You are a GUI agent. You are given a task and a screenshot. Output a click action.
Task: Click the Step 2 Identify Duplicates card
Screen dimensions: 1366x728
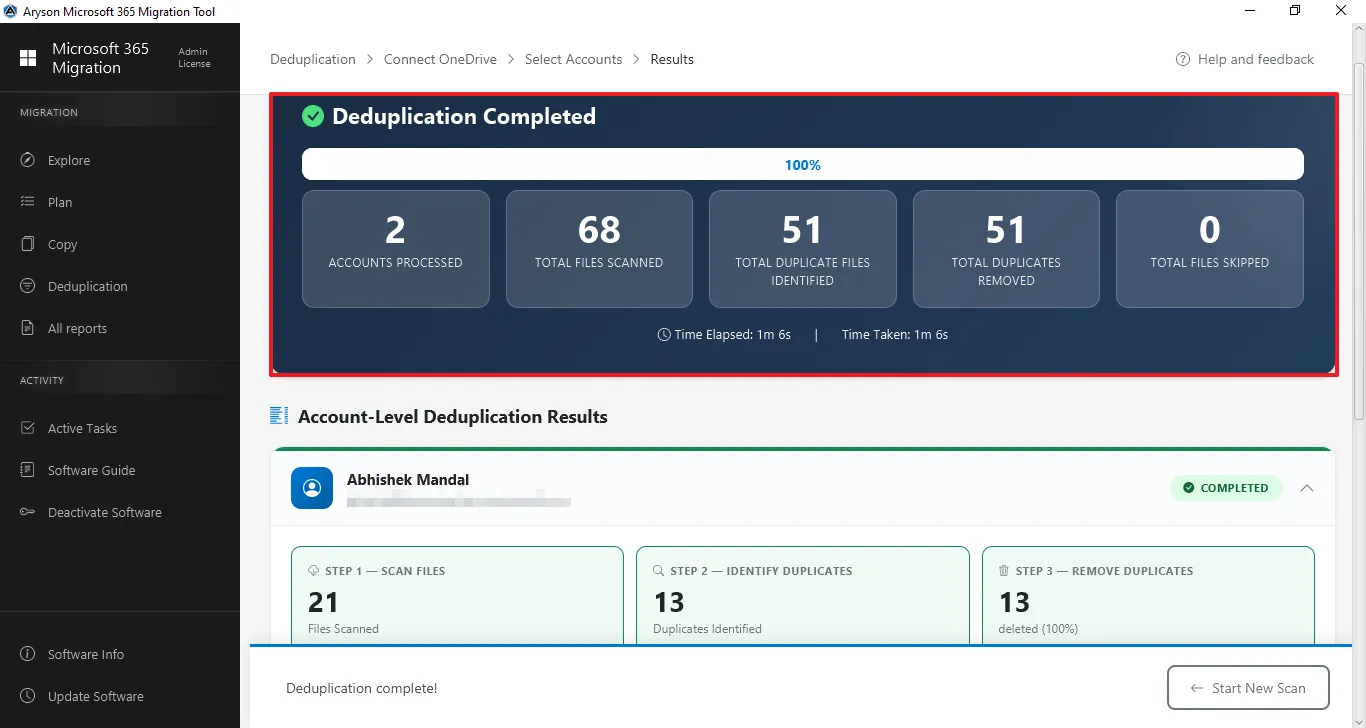(x=803, y=596)
